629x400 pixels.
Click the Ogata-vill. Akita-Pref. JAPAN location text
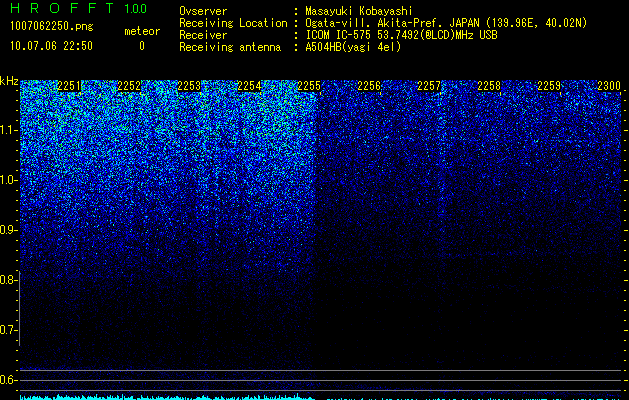tap(446, 23)
